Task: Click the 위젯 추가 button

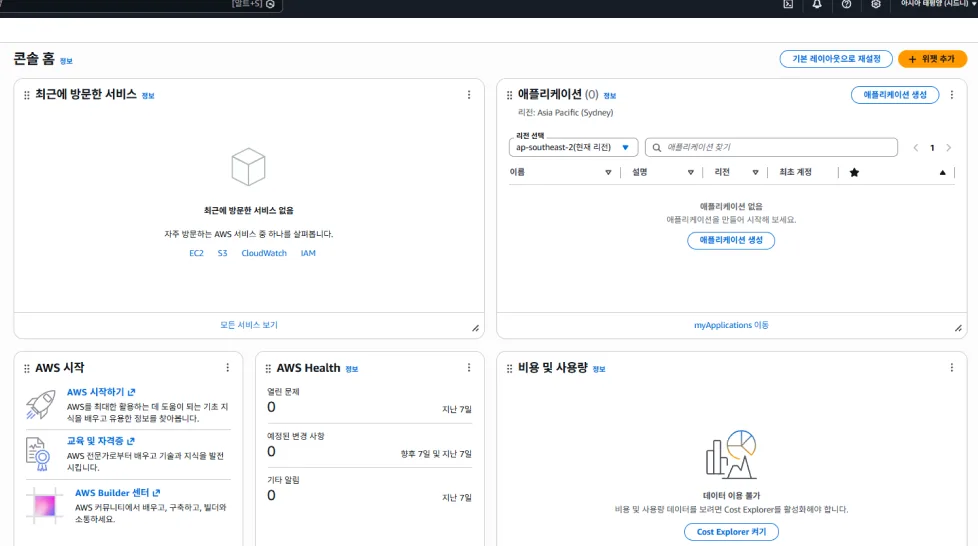Action: pyautogui.click(x=932, y=59)
